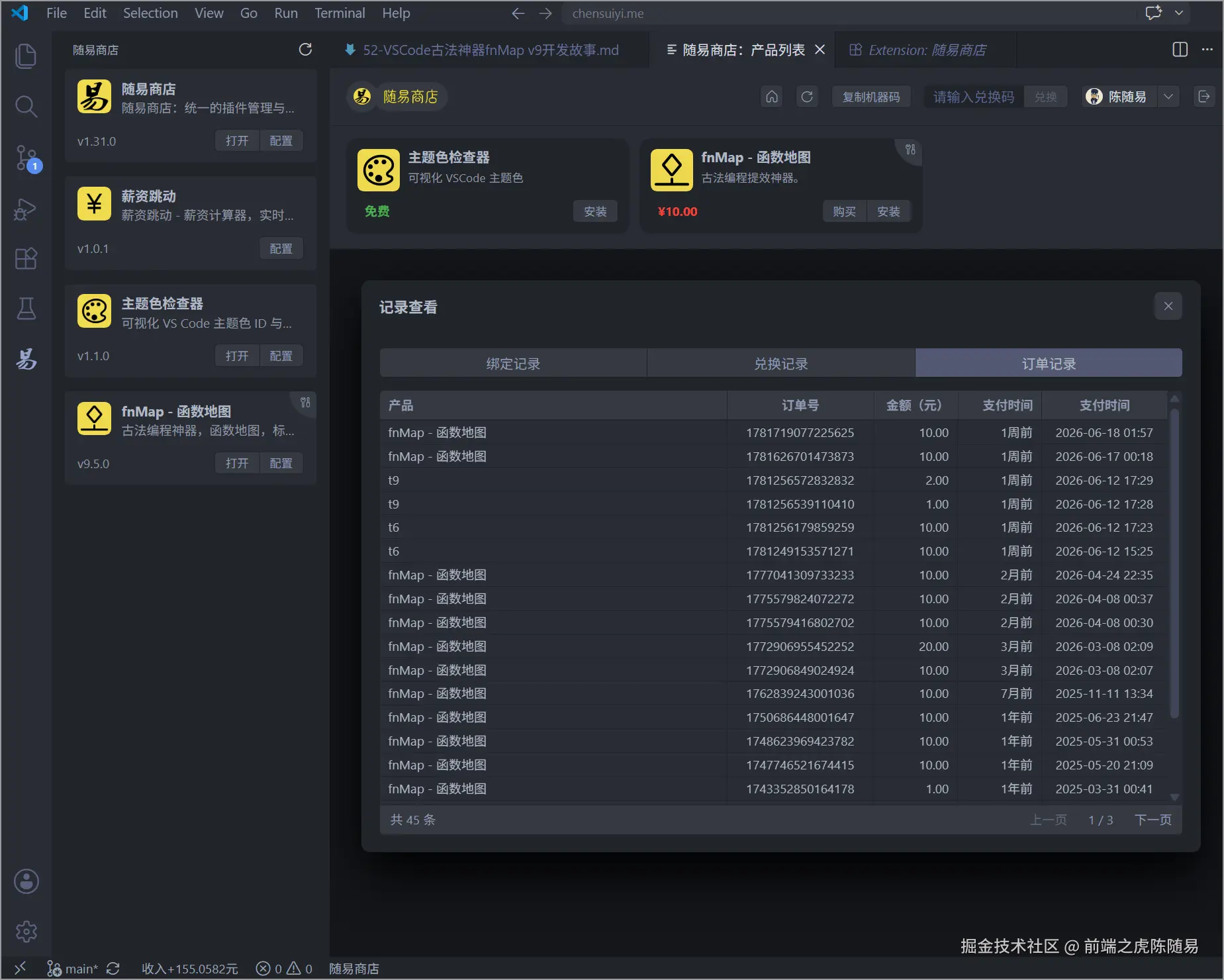
Task: Open the Terminal menu
Action: [x=340, y=13]
